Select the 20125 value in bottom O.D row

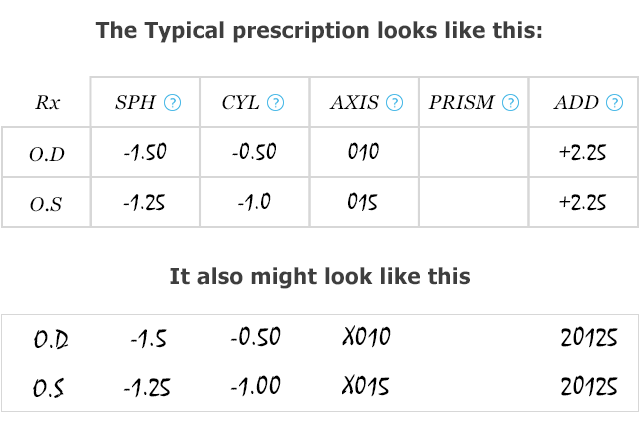pos(589,338)
